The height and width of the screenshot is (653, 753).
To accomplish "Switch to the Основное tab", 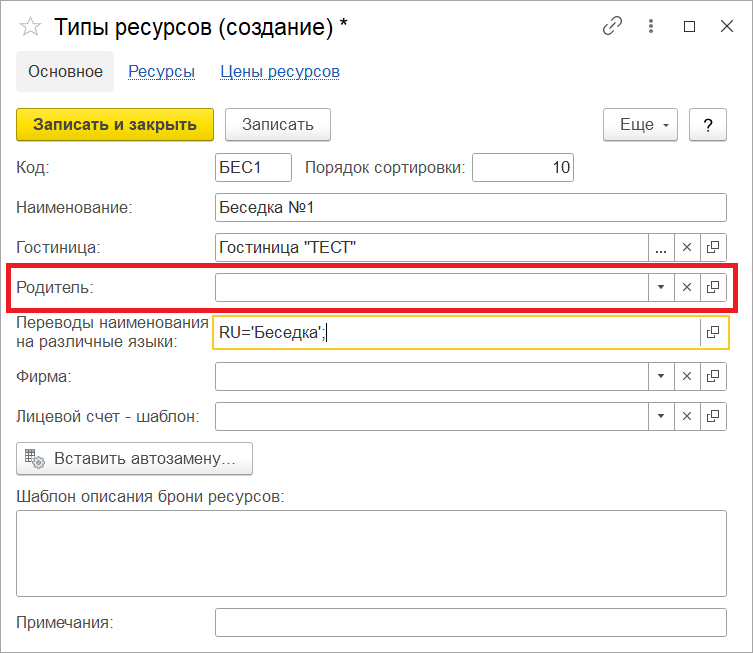I will click(65, 72).
